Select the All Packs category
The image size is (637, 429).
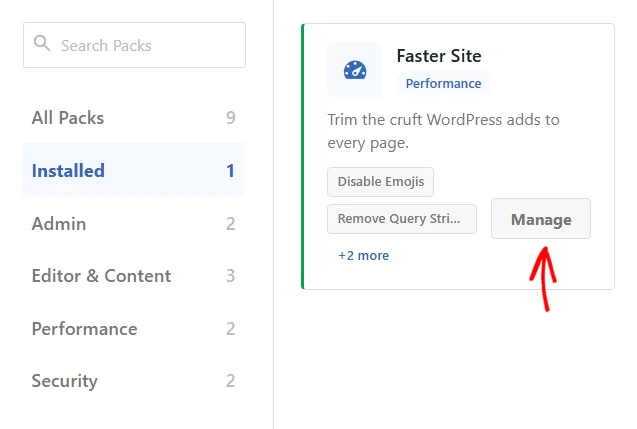(134, 118)
